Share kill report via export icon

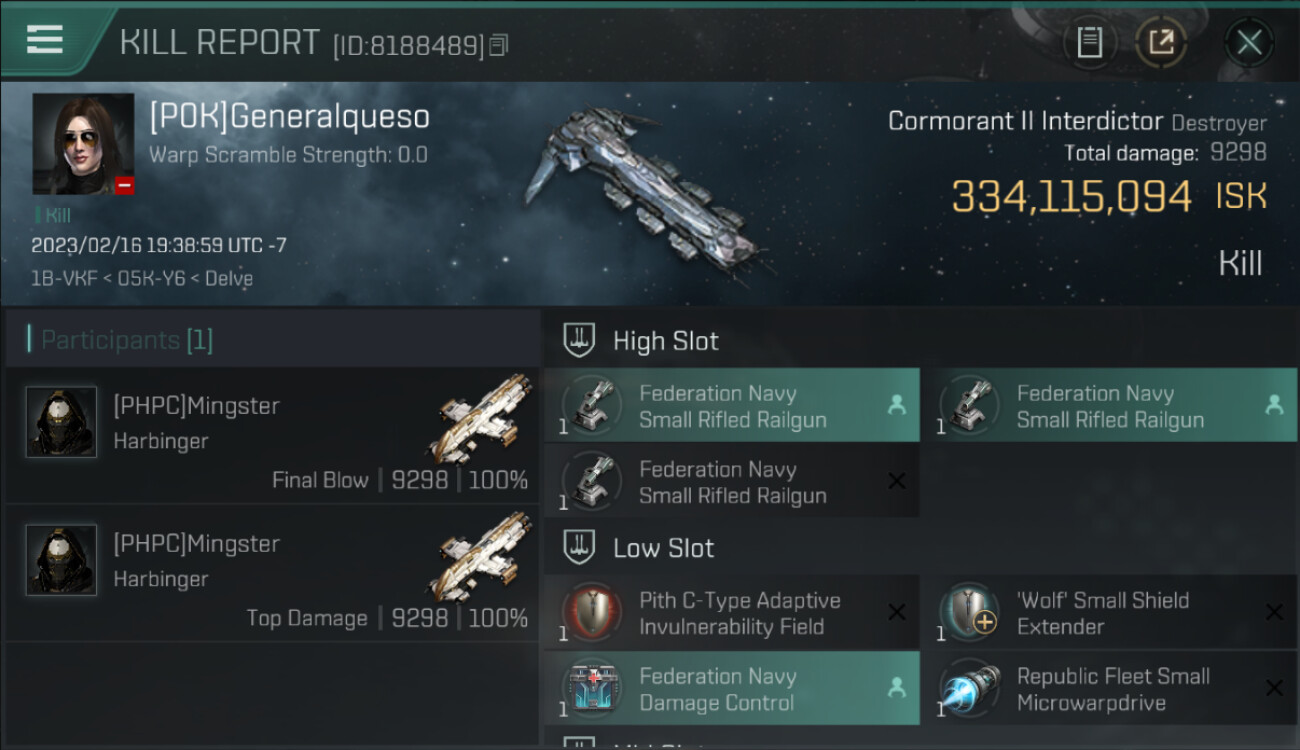1161,42
